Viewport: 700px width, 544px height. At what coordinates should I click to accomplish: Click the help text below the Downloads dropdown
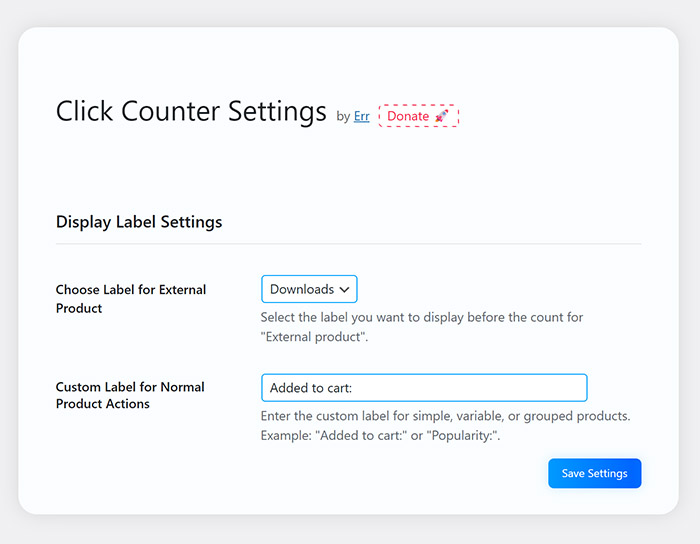[x=421, y=317]
